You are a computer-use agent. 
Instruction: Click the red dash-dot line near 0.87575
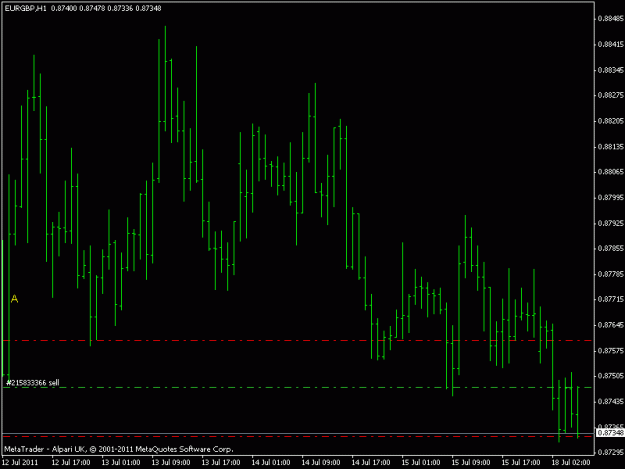(297, 341)
